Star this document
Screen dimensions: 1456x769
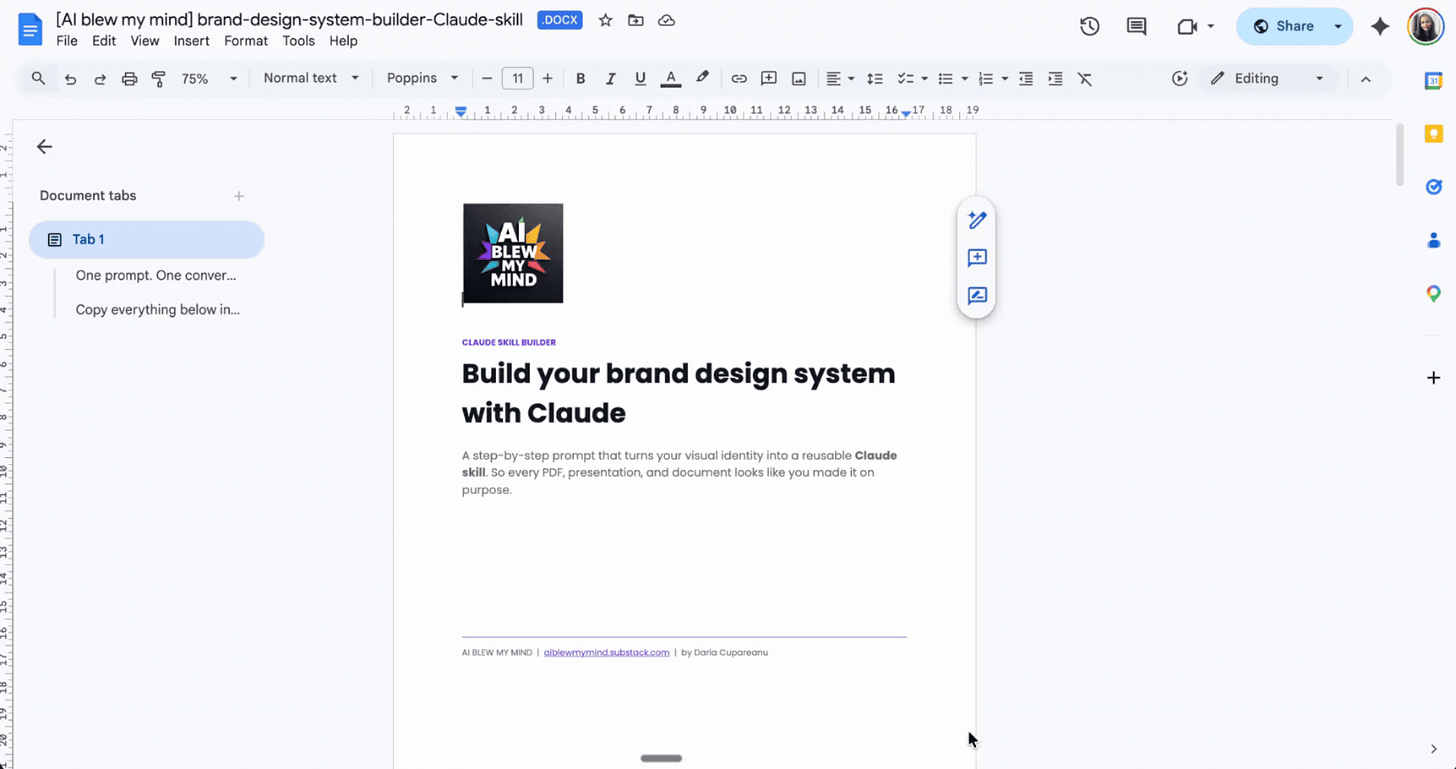[x=605, y=20]
